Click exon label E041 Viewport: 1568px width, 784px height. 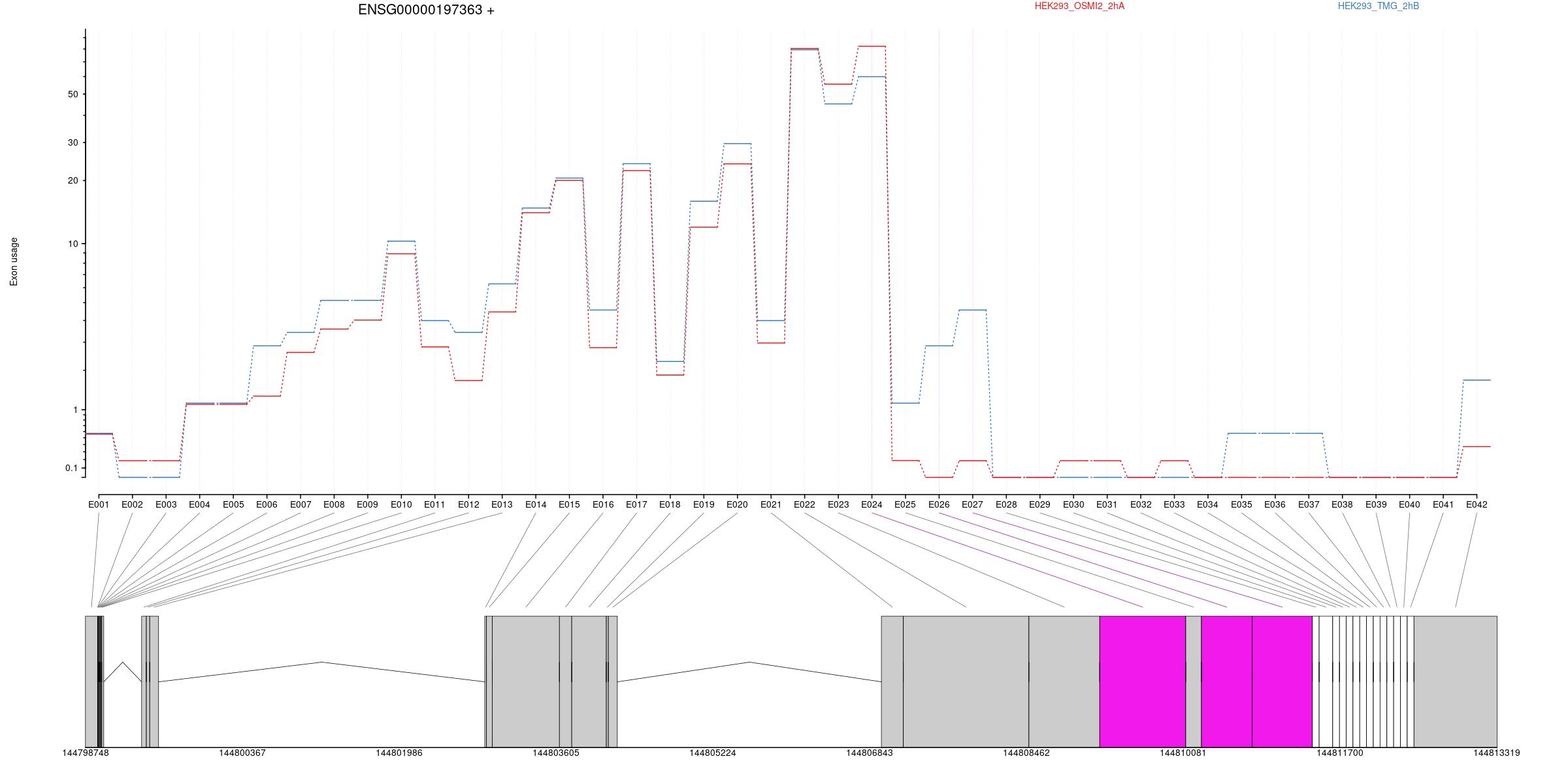(1443, 504)
